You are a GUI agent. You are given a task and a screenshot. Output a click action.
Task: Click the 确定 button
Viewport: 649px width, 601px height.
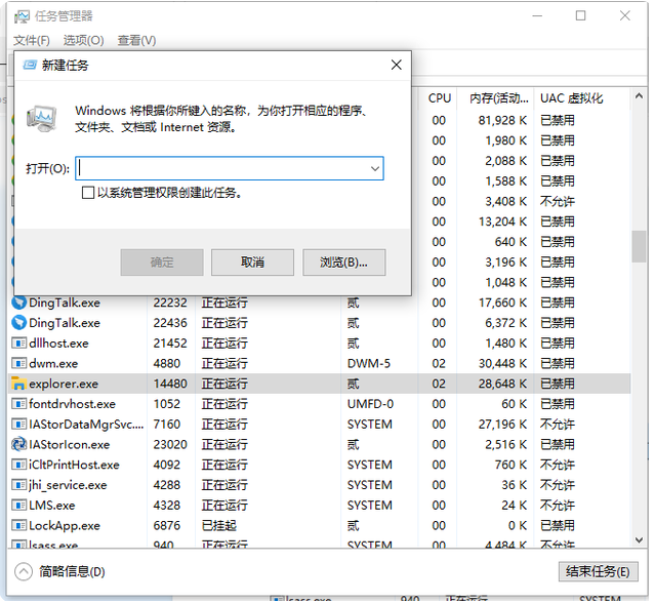click(162, 262)
